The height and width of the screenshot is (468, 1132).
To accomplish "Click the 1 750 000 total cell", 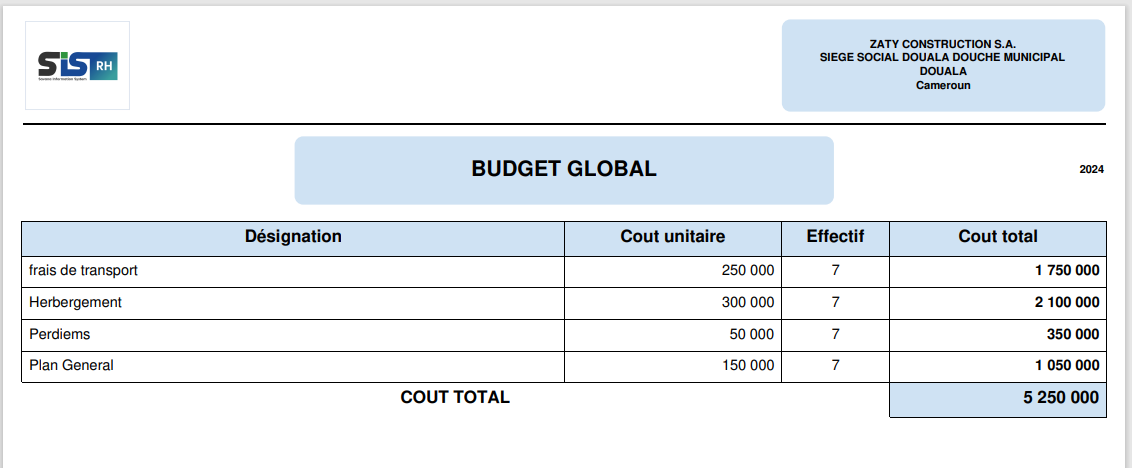I will pyautogui.click(x=998, y=271).
